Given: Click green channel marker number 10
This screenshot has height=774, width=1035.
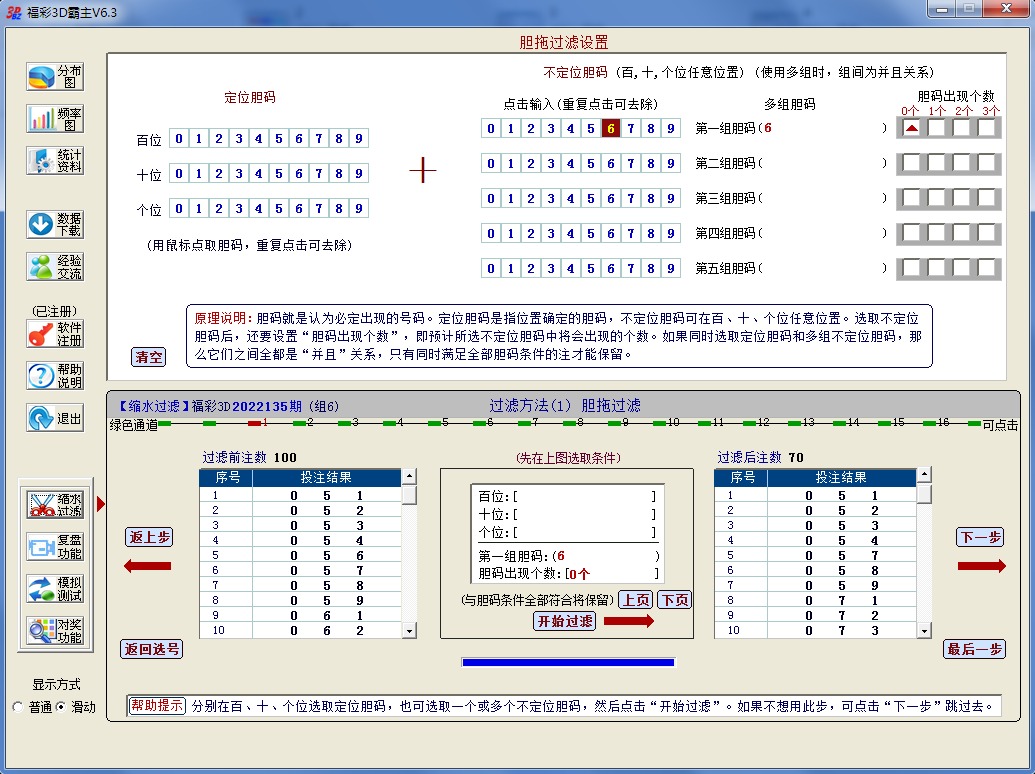Looking at the screenshot, I should click(x=673, y=424).
